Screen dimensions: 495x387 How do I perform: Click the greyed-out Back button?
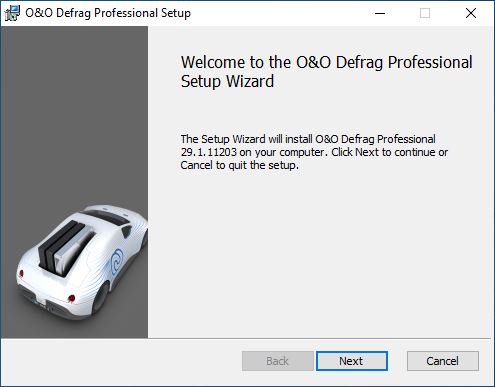277,361
